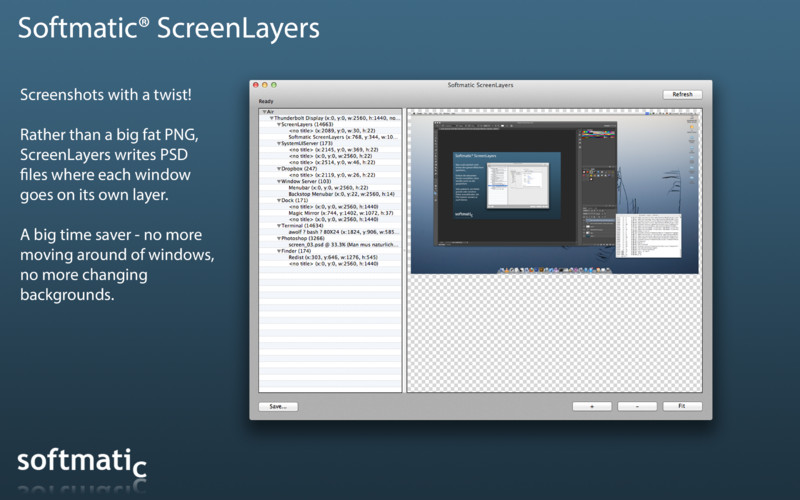The height and width of the screenshot is (500, 800).
Task: Select the awolf bash 80X24 row
Action: coord(330,232)
